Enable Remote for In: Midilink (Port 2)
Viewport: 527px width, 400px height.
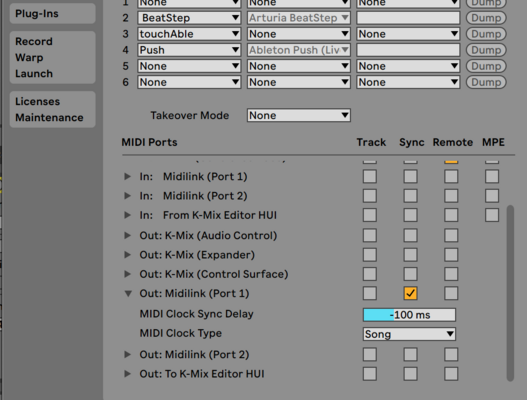click(451, 196)
